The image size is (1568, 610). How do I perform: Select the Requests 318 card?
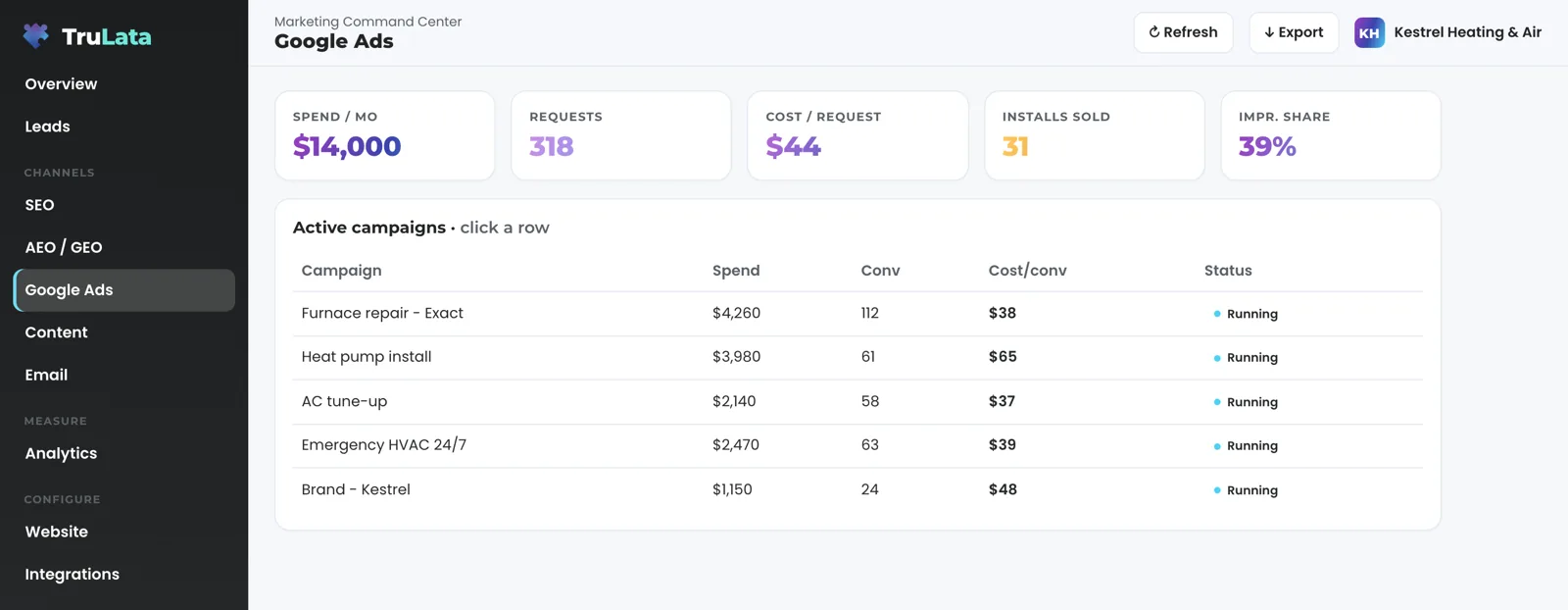(x=621, y=135)
